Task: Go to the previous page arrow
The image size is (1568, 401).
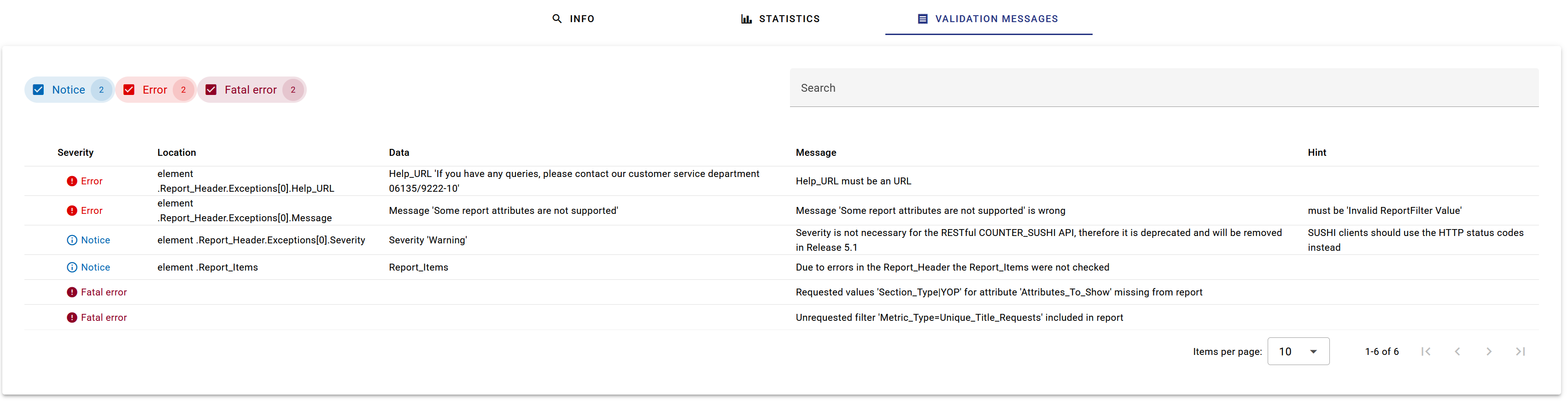Action: [1457, 352]
